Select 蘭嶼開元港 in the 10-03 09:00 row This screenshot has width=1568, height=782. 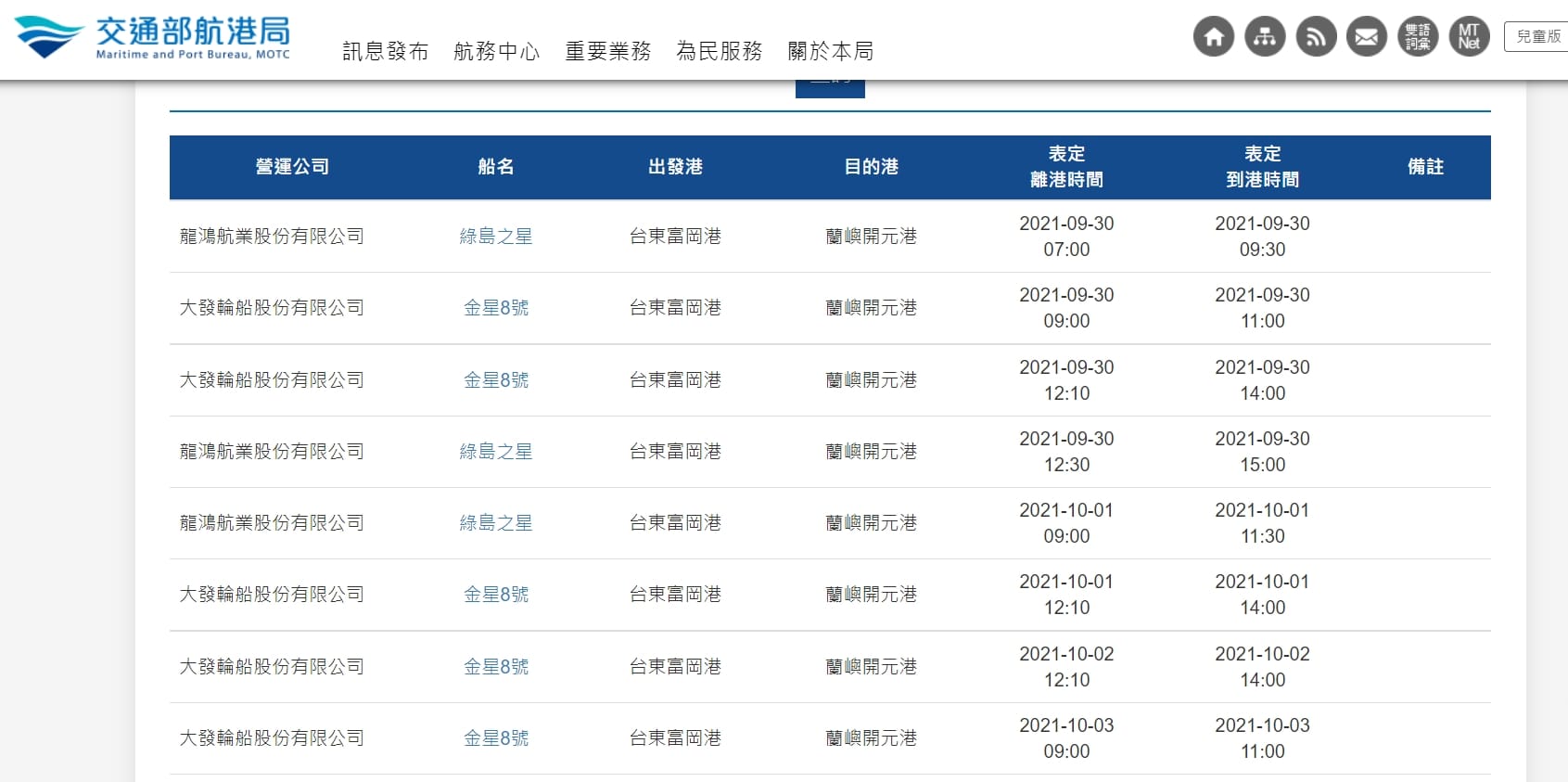point(871,738)
